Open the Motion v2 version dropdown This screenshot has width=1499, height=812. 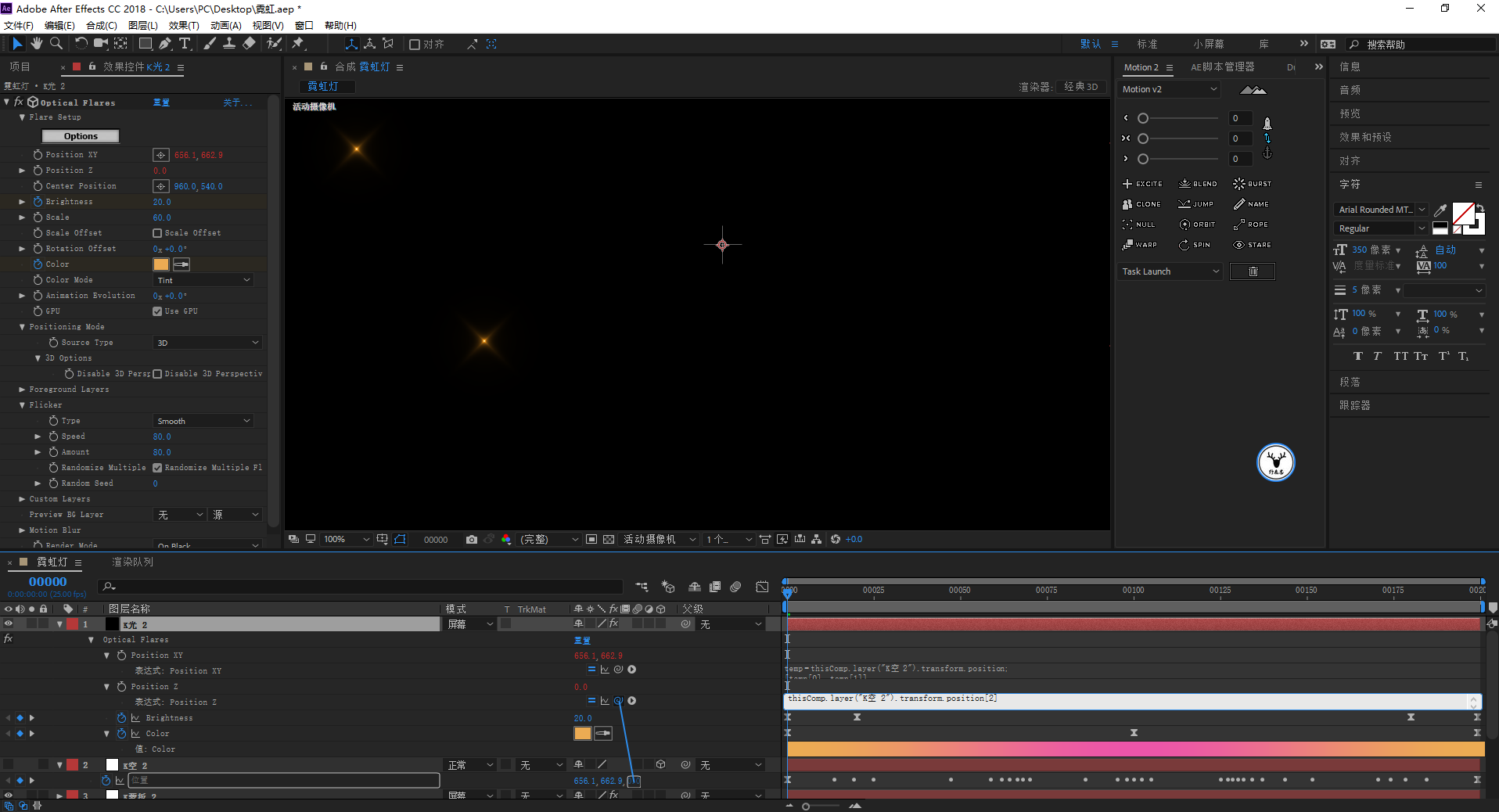[1170, 89]
